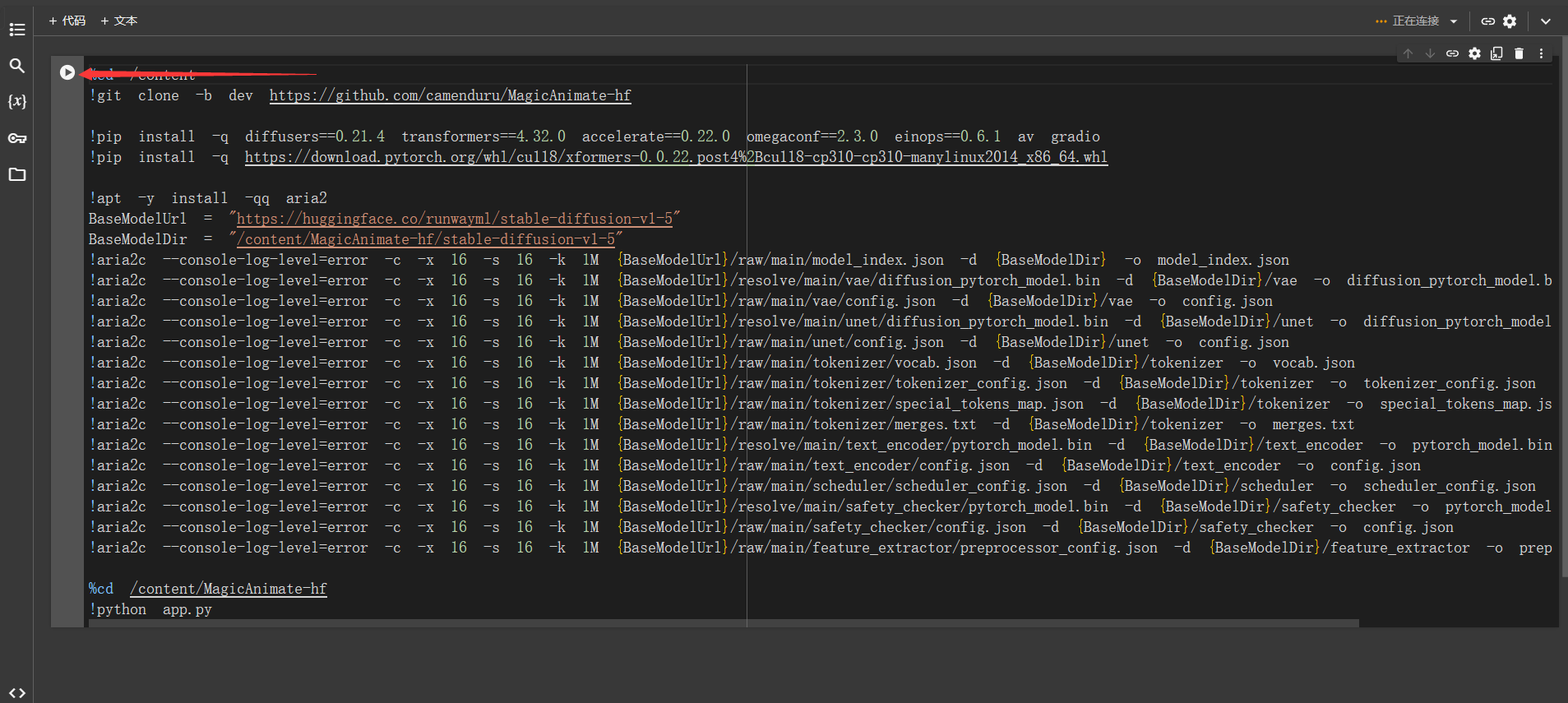Add a new text cell with + 文本
Viewport: 1568px width, 703px height.
(119, 21)
